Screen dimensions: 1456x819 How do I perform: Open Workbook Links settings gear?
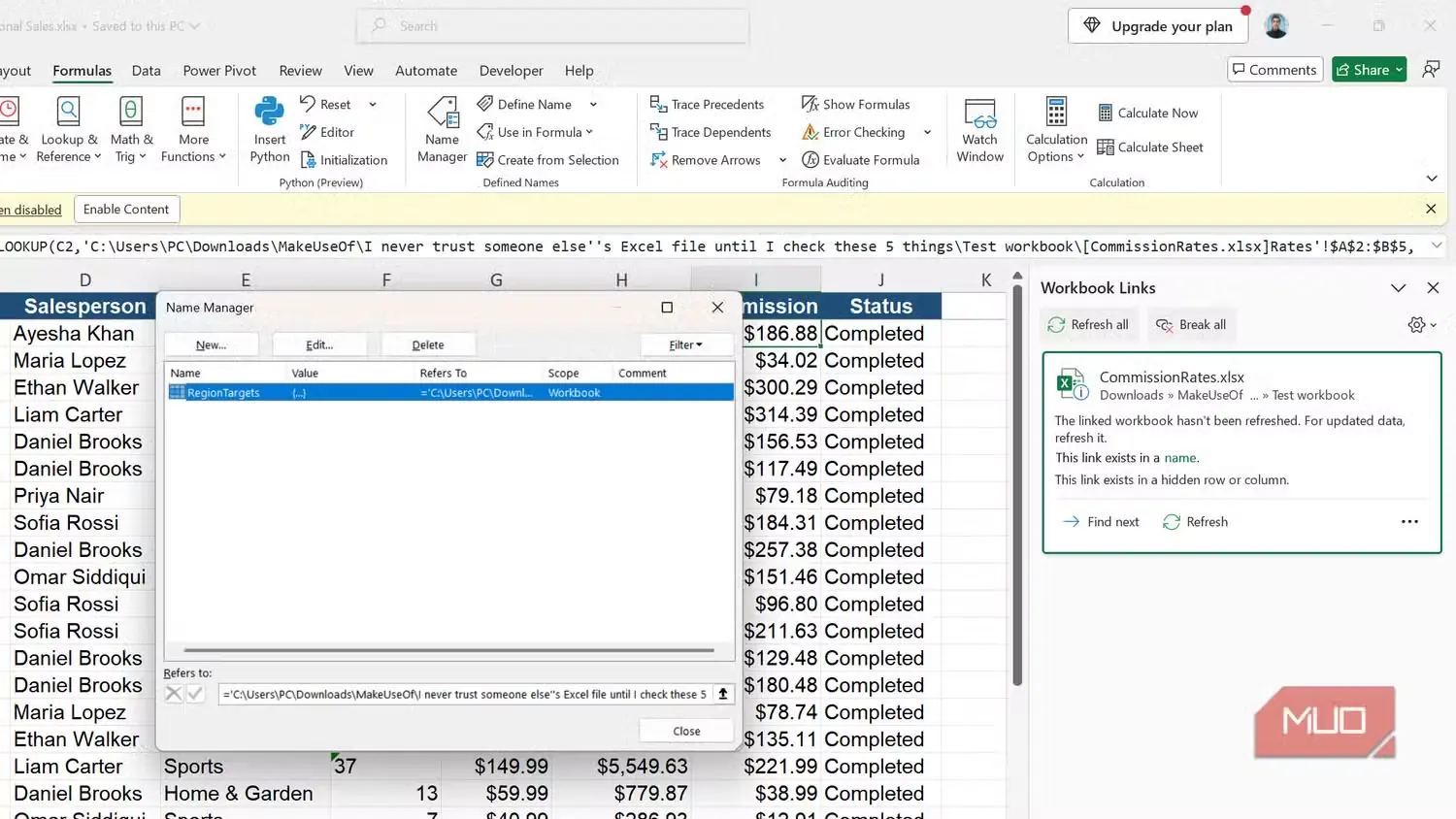point(1421,325)
